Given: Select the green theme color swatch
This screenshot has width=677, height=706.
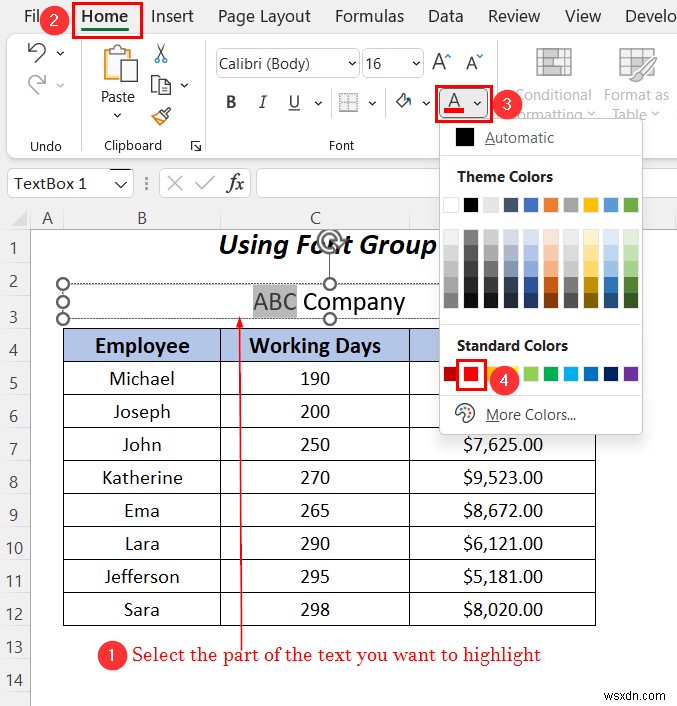Looking at the screenshot, I should [x=631, y=205].
